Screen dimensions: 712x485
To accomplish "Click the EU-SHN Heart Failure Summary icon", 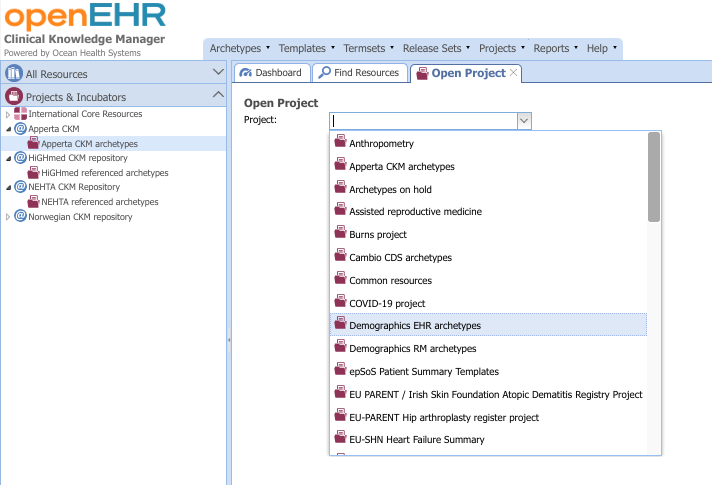I will tap(341, 437).
